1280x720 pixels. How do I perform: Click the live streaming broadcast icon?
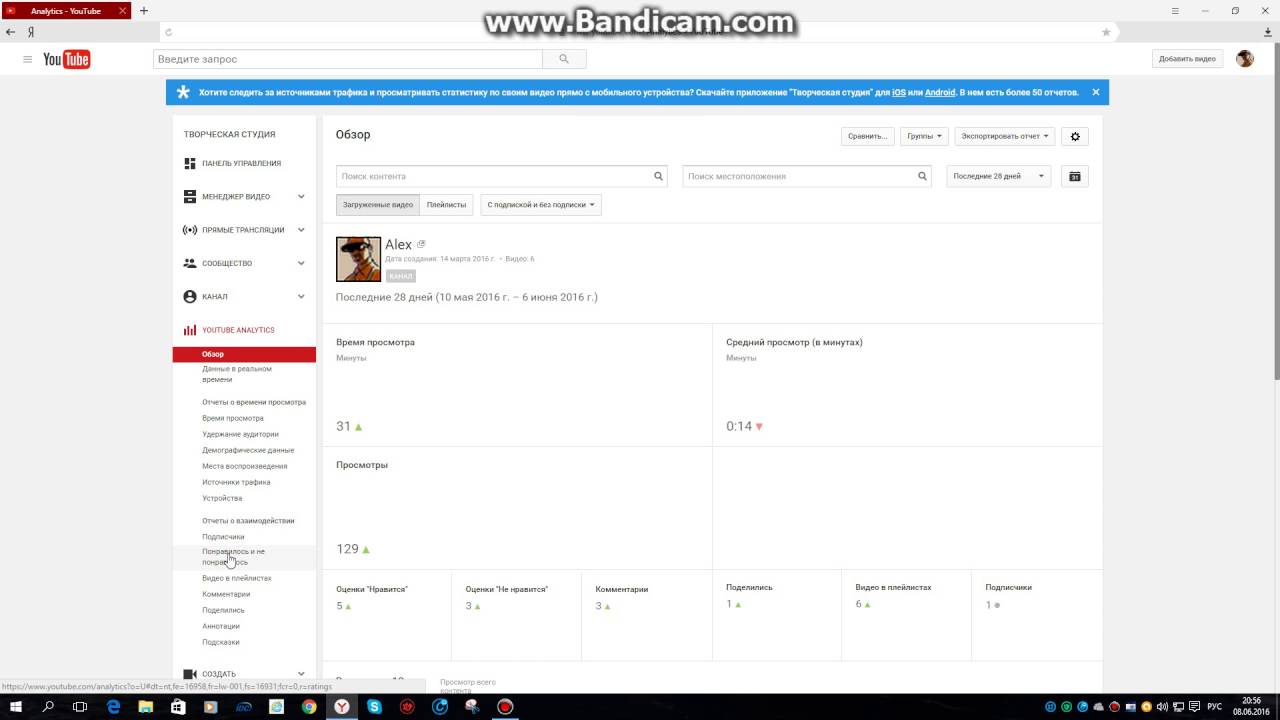click(x=190, y=230)
